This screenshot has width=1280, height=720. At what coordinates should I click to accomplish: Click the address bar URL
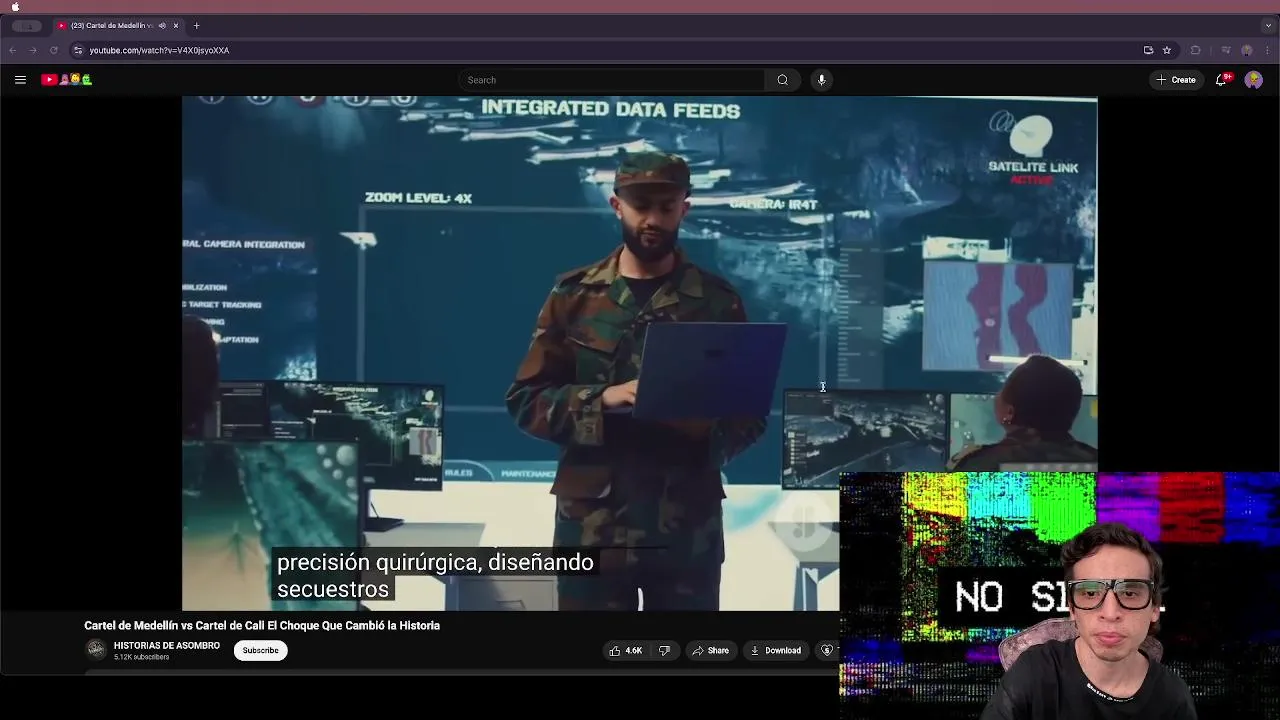[x=159, y=50]
